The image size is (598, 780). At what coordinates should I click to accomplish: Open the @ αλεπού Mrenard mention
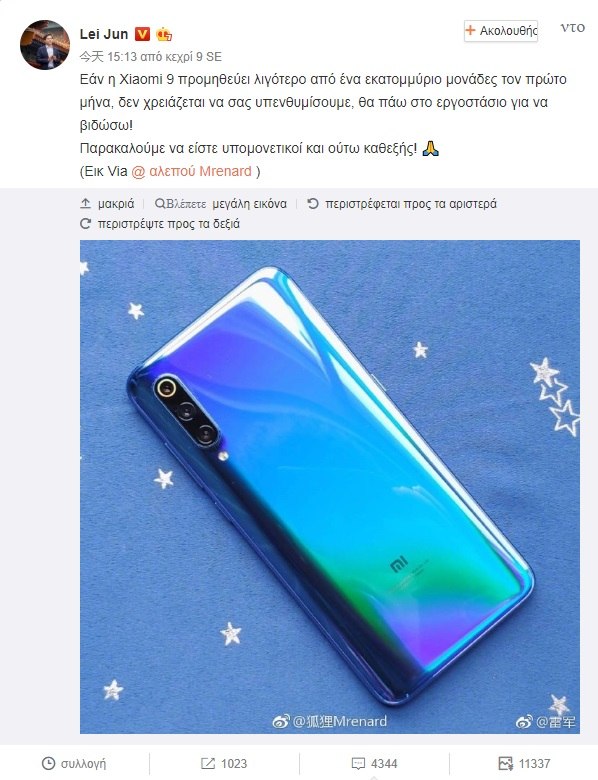pos(192,171)
